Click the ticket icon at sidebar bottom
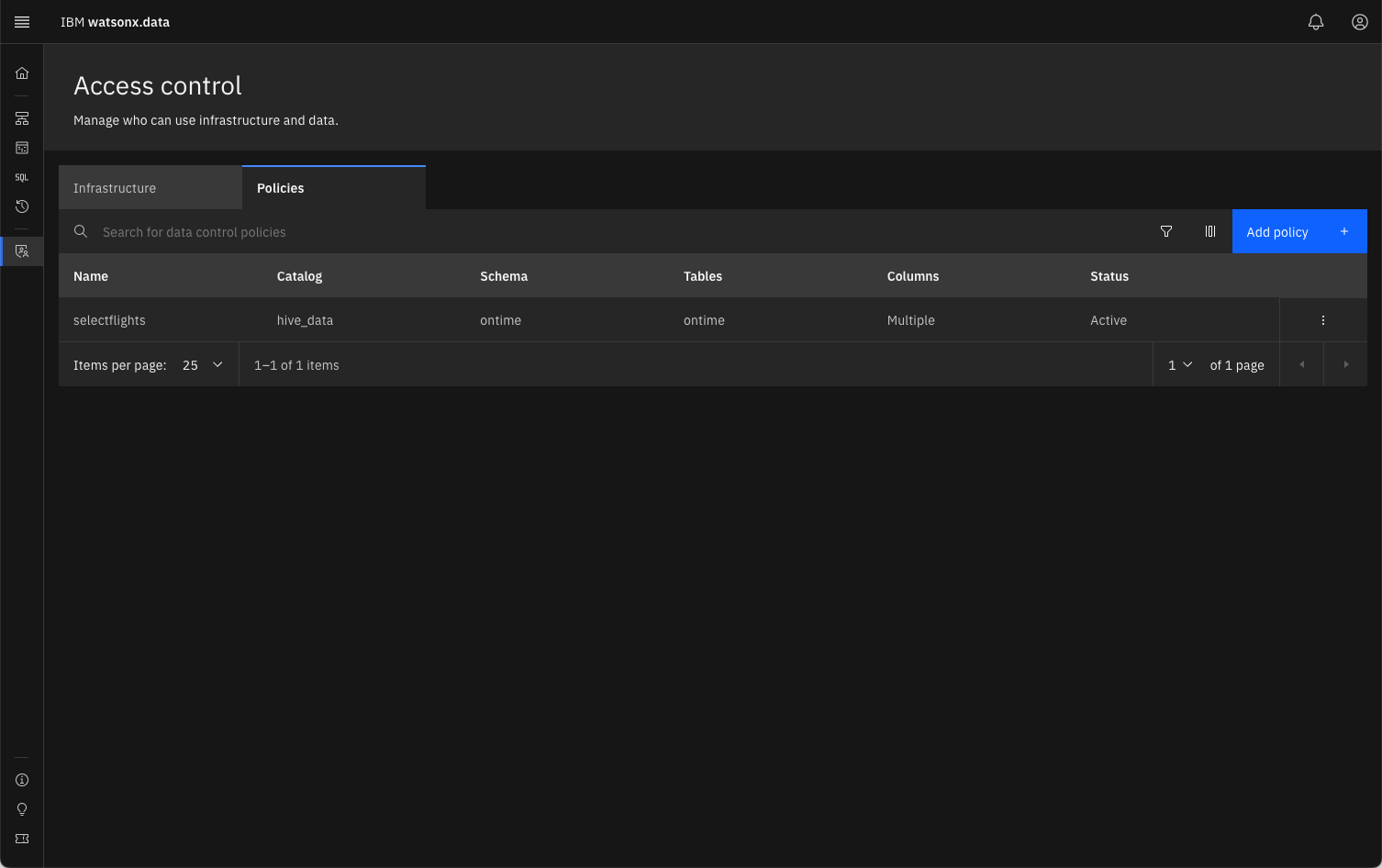This screenshot has width=1382, height=868. (22, 839)
